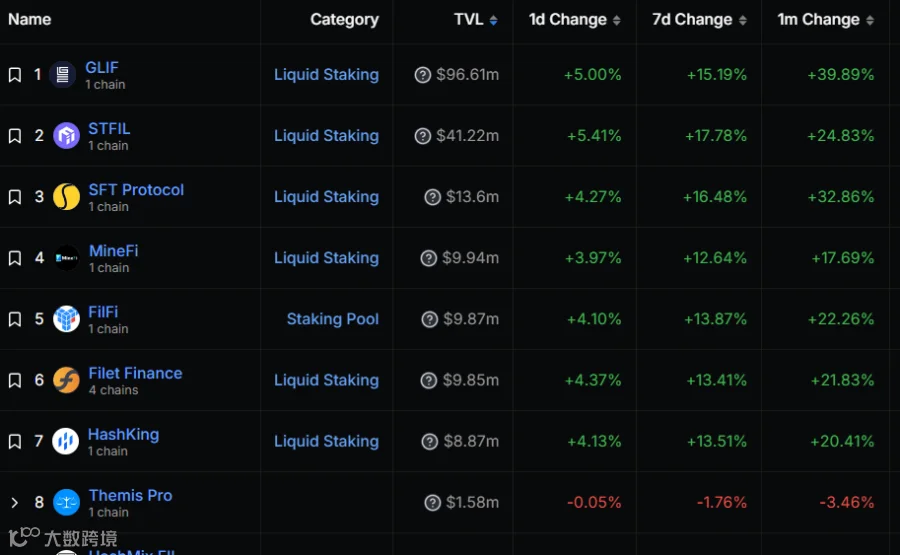Click the SFT Protocol yellow logo
900x555 pixels.
(x=66, y=197)
